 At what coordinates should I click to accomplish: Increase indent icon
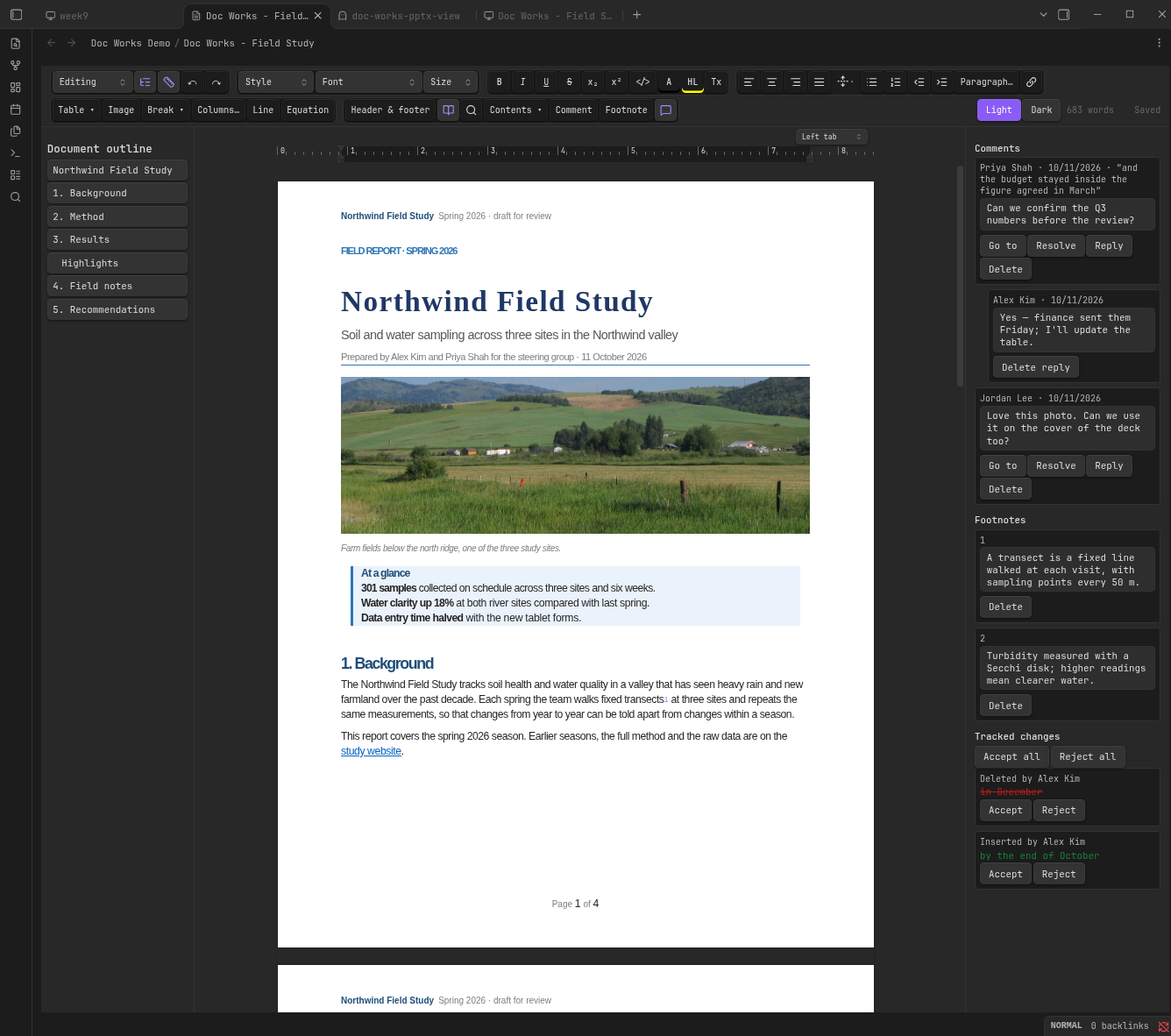[942, 82]
